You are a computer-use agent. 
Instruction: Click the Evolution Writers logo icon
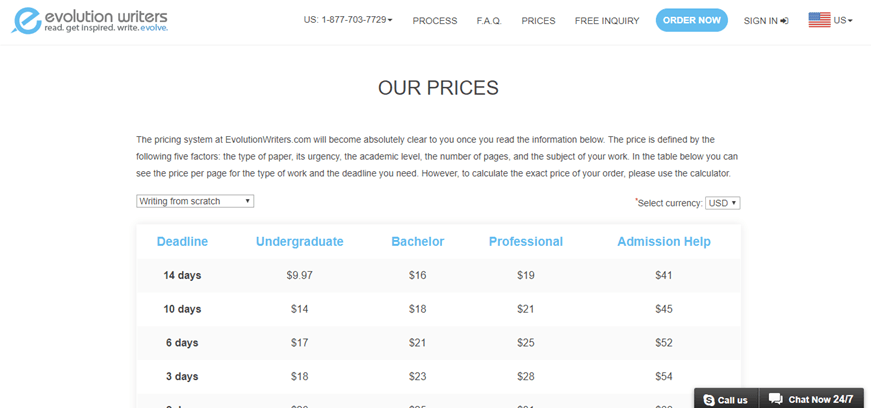26,21
